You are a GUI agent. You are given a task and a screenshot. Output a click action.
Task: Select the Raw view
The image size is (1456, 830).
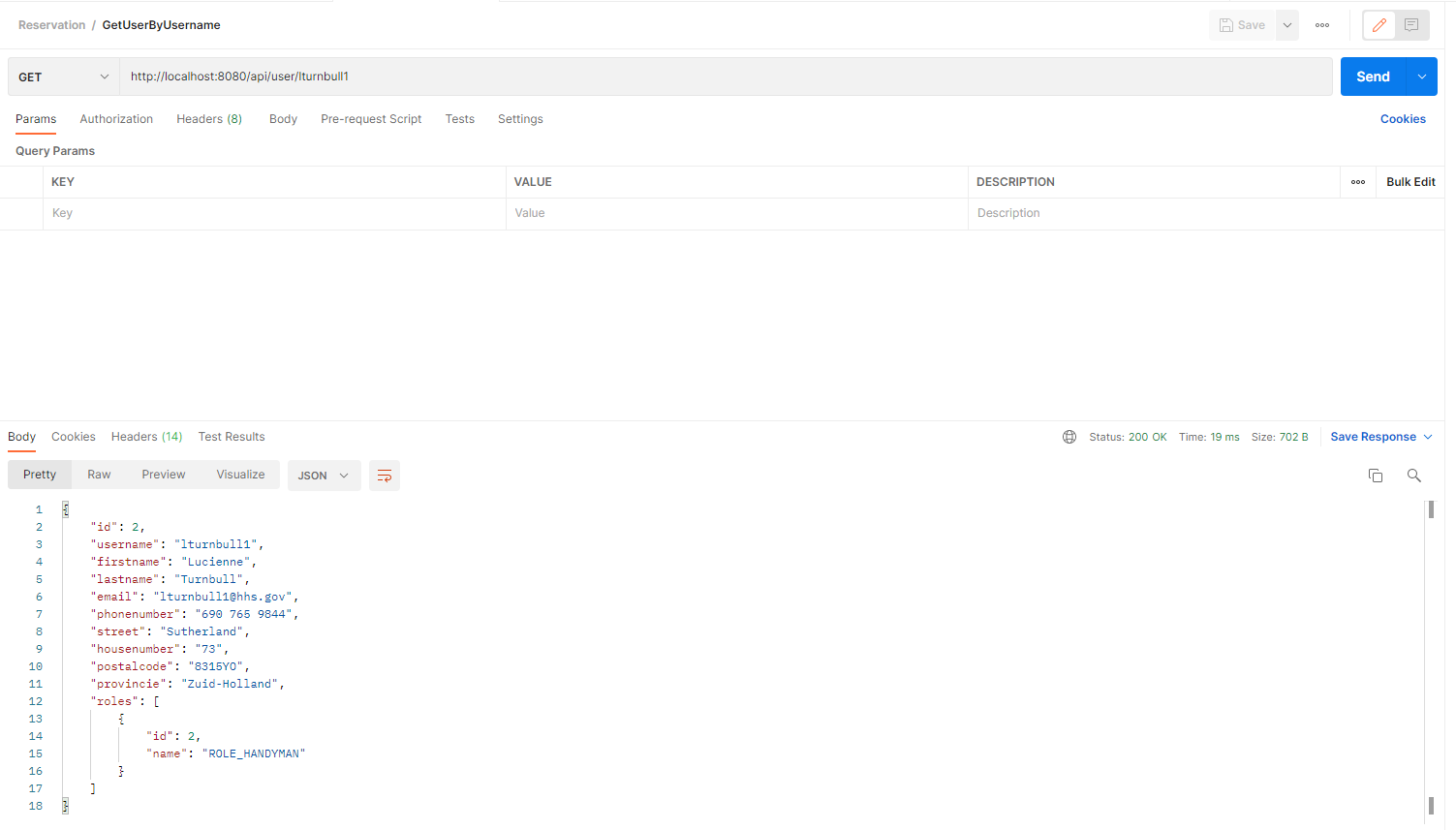[x=99, y=475]
